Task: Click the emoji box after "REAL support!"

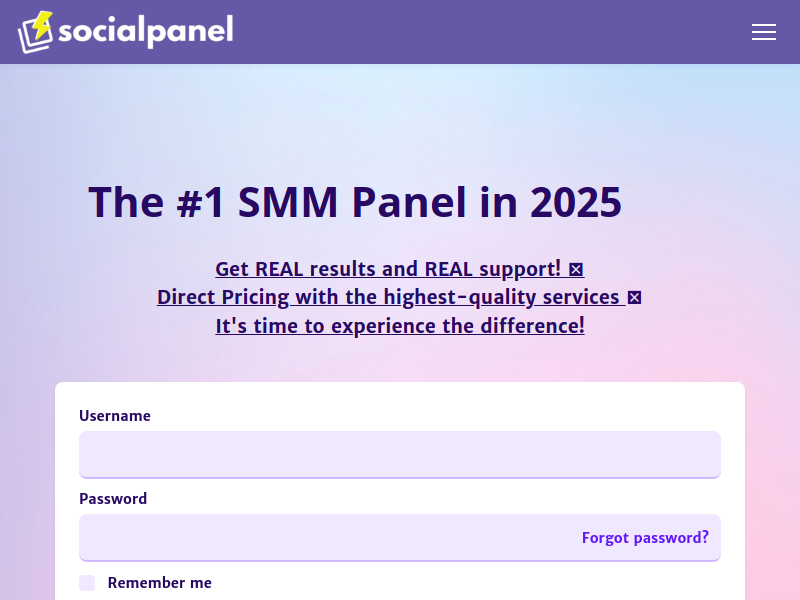Action: [x=576, y=269]
